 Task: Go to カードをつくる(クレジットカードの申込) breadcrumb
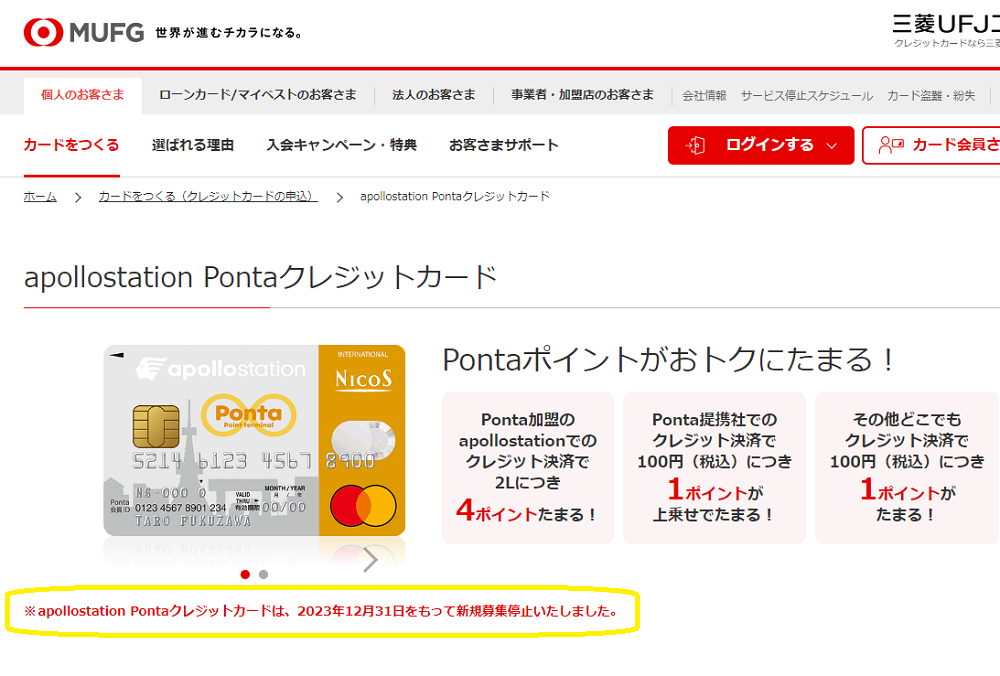coord(208,196)
